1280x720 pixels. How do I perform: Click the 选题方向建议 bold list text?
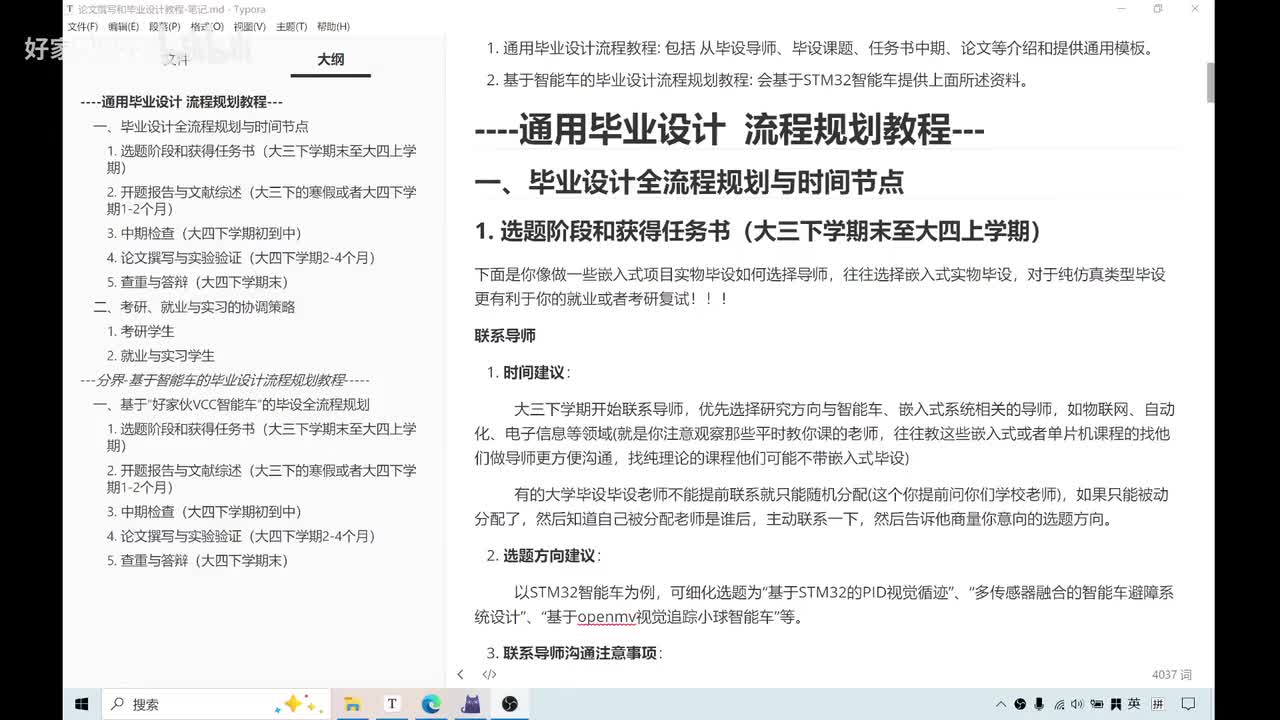(x=549, y=556)
